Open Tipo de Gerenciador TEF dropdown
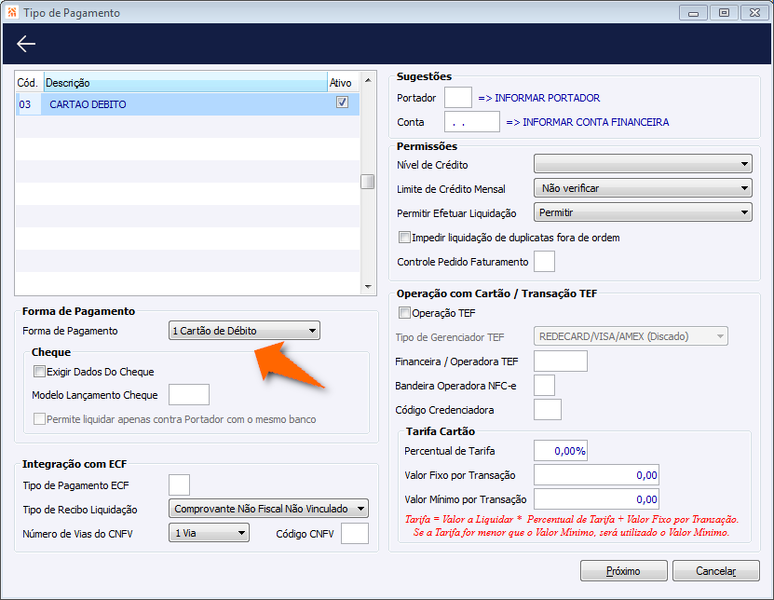This screenshot has width=774, height=600. click(x=631, y=337)
